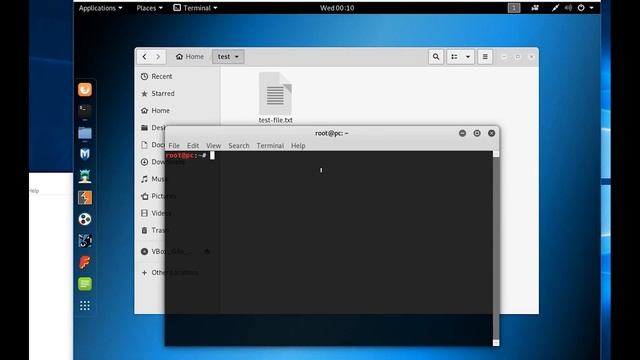640x360 pixels.
Task: Open Applications menu in top bar
Action: (100, 8)
